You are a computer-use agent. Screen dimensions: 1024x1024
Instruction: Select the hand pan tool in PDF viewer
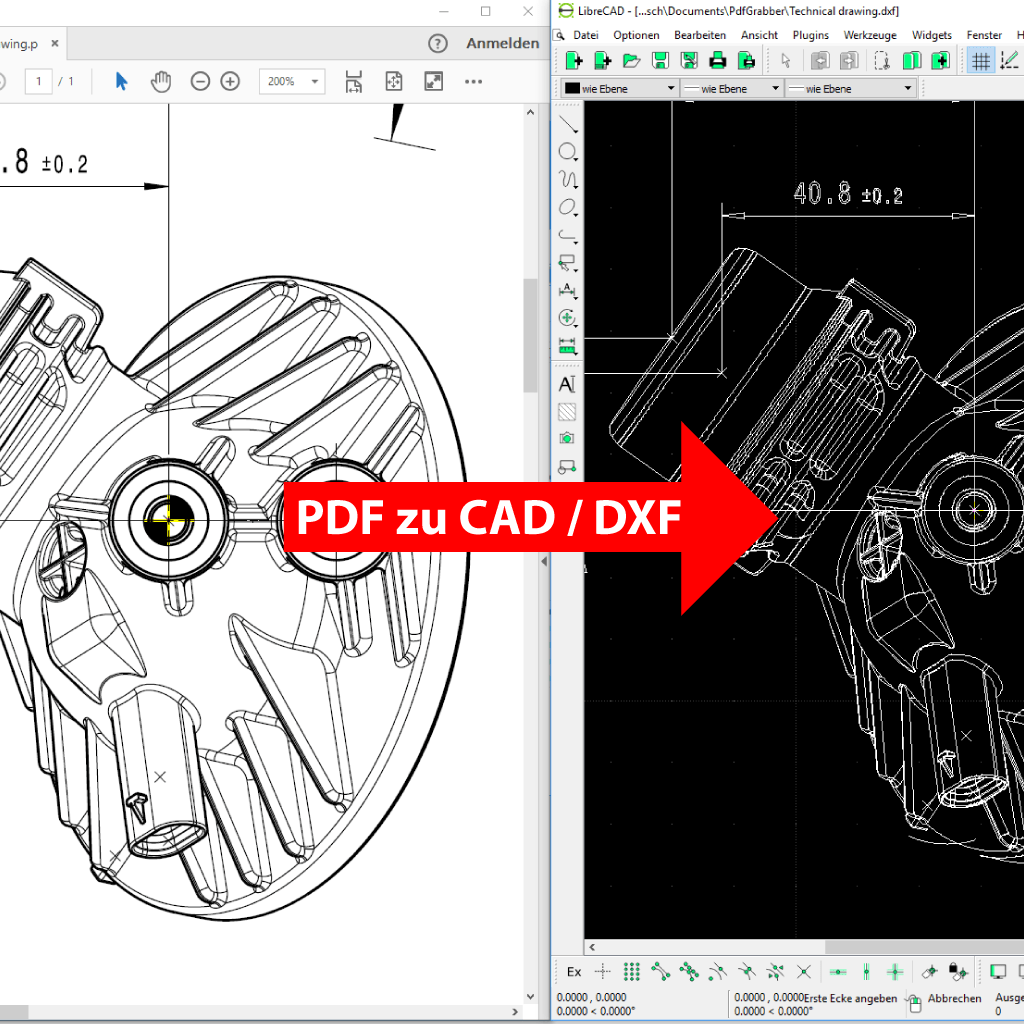point(161,81)
